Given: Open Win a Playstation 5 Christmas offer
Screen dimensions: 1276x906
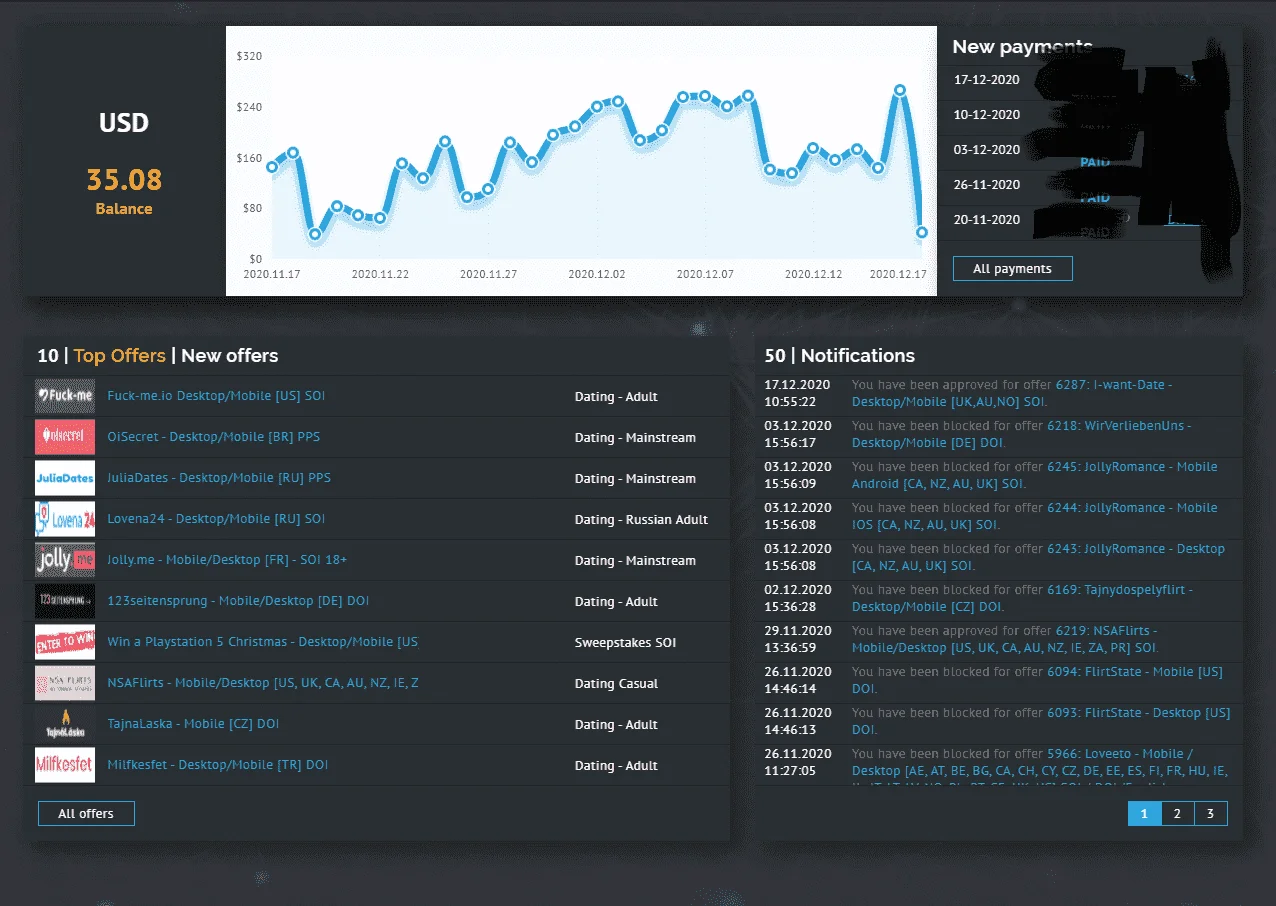Looking at the screenshot, I should 263,642.
